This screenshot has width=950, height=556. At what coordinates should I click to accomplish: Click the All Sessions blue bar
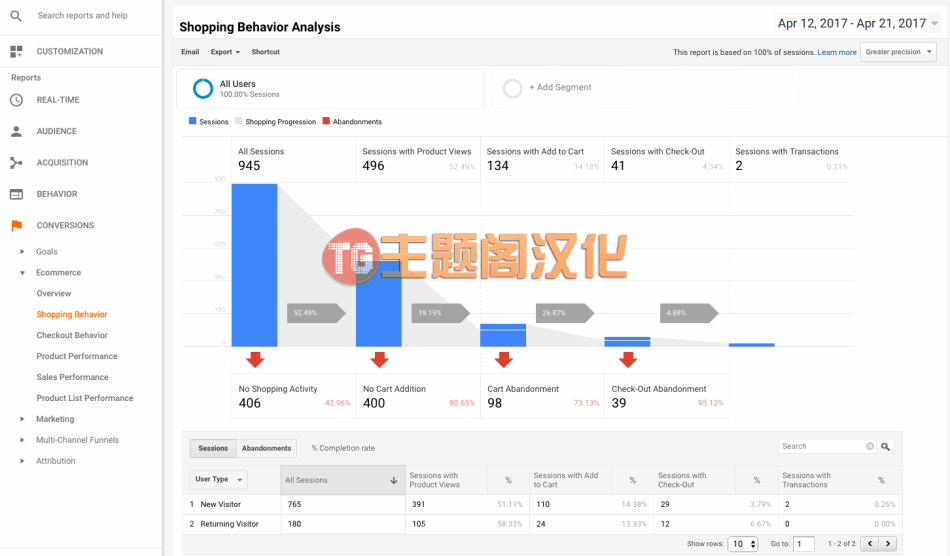[x=254, y=265]
